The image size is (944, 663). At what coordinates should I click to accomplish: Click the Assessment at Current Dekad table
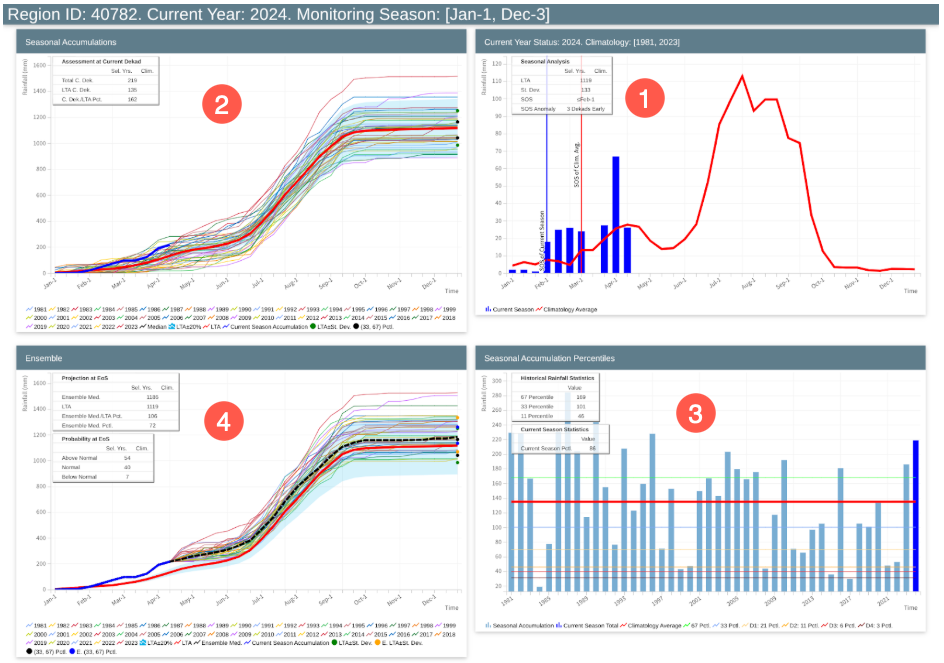click(x=100, y=81)
